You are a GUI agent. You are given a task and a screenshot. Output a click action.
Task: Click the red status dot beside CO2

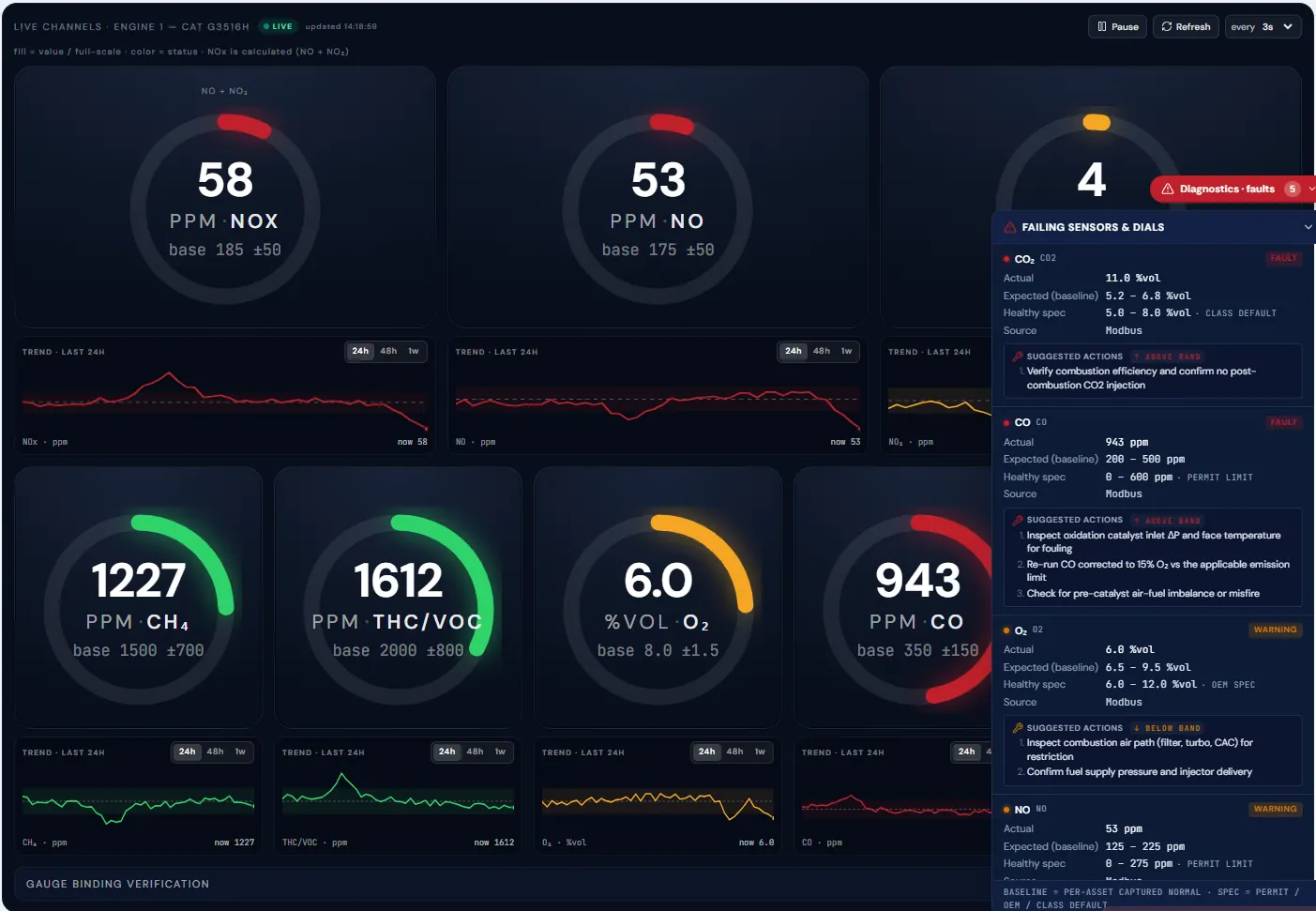(1006, 259)
